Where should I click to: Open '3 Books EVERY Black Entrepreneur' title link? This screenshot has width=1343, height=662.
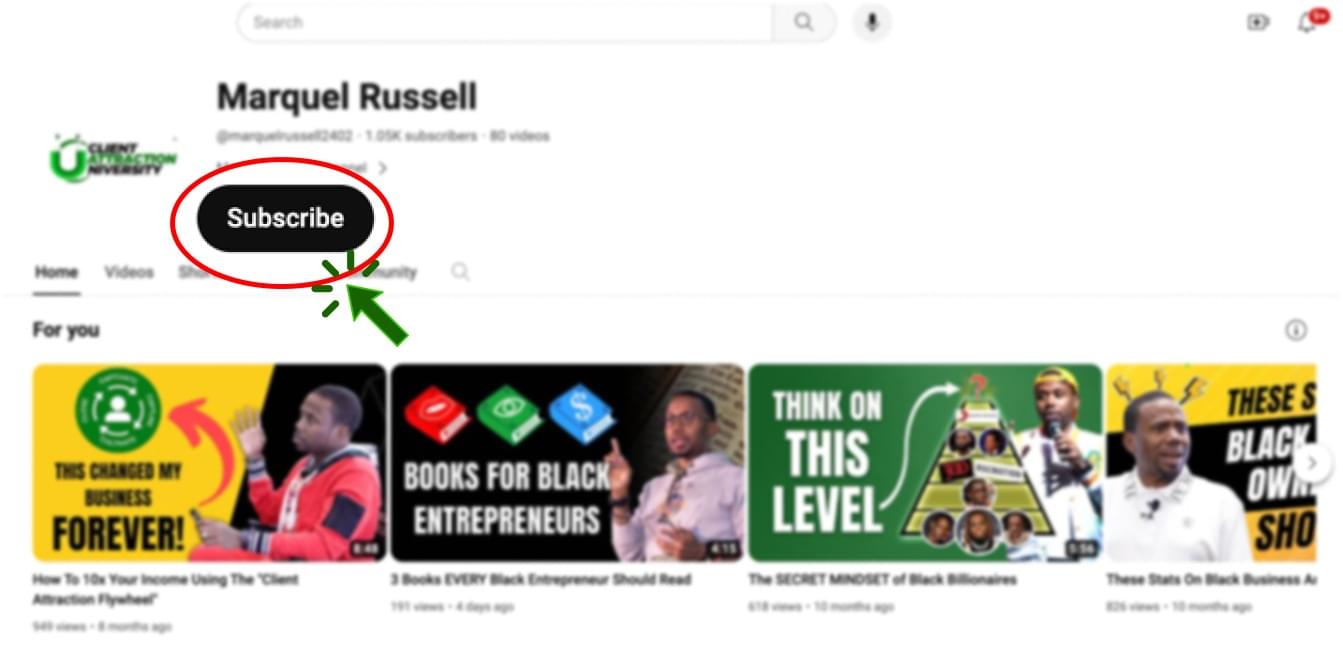[541, 579]
